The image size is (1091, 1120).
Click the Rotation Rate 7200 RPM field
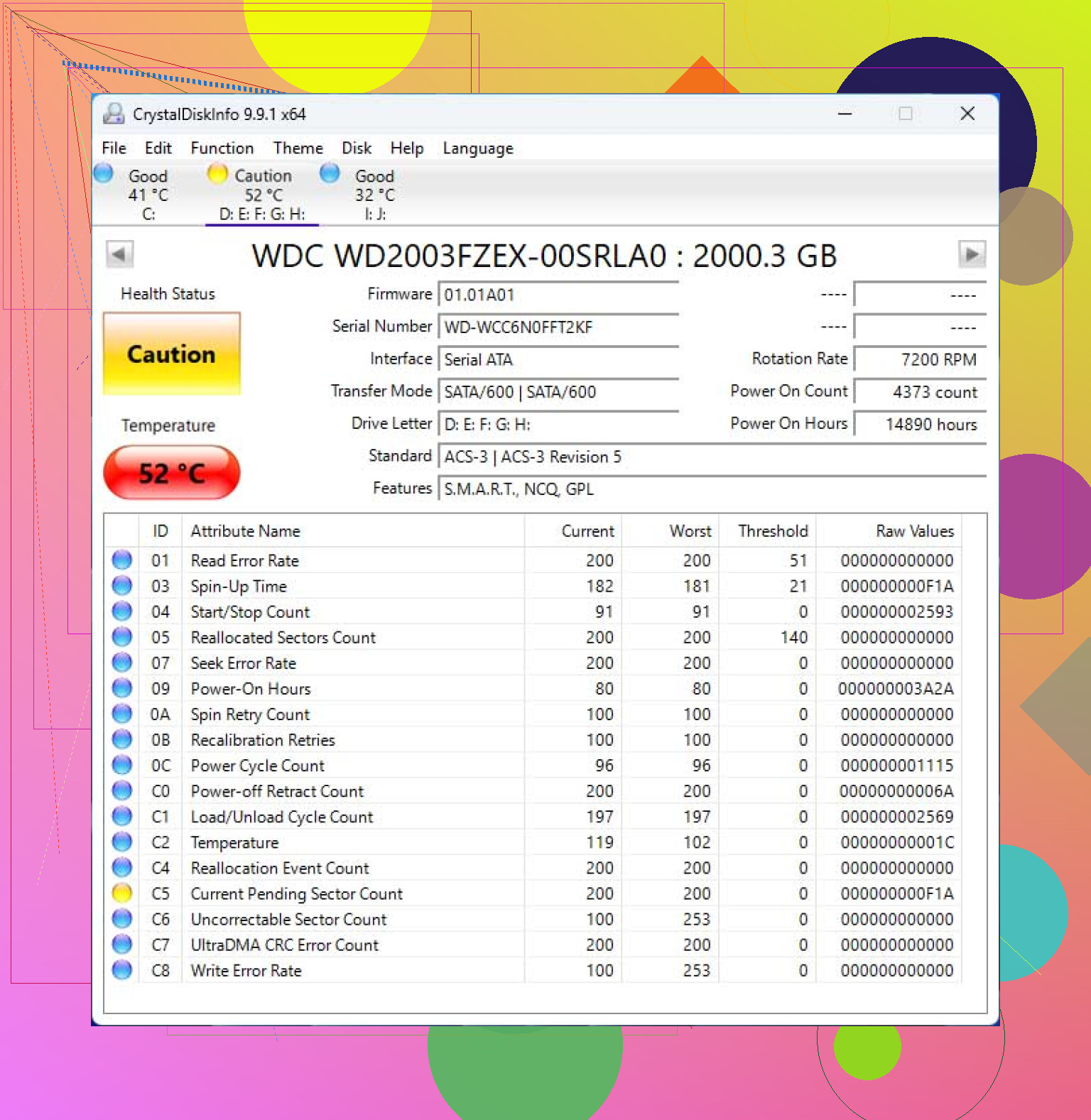coord(920,359)
